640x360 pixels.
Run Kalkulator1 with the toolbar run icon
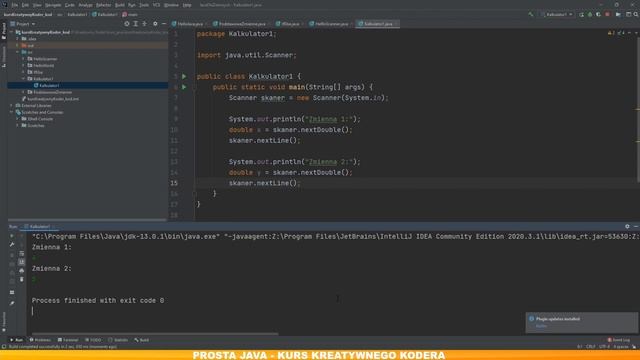tap(581, 14)
